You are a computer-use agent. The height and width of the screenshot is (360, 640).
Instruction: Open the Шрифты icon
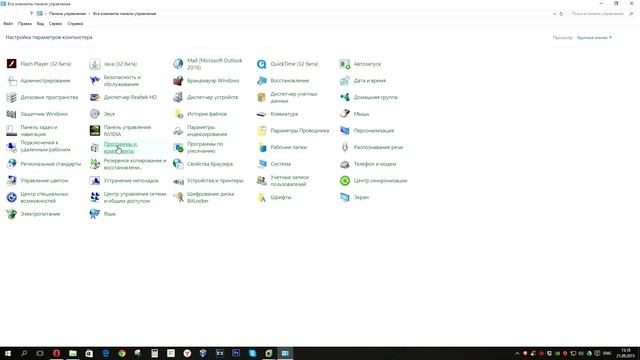coord(261,197)
